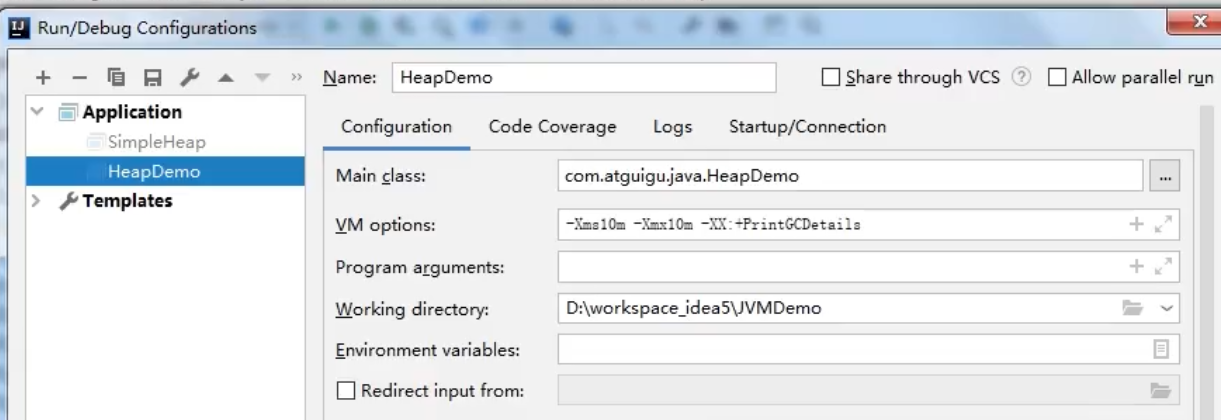Click IntelliJ icon in dialog title bar
This screenshot has width=1221, height=420.
(x=19, y=27)
